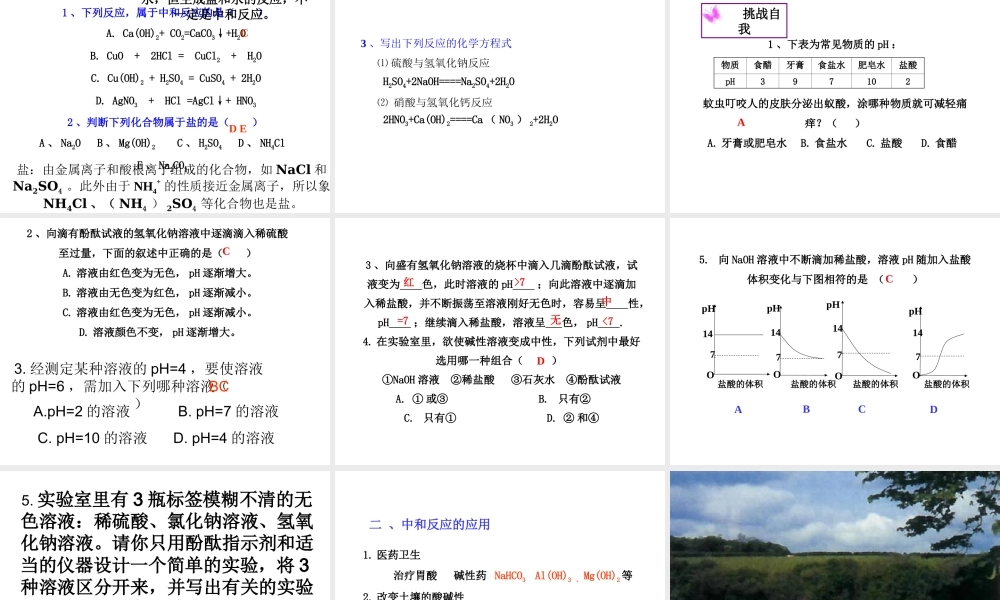Open the landscape photo slide
Viewport: 1000px width, 600px height.
pos(835,536)
